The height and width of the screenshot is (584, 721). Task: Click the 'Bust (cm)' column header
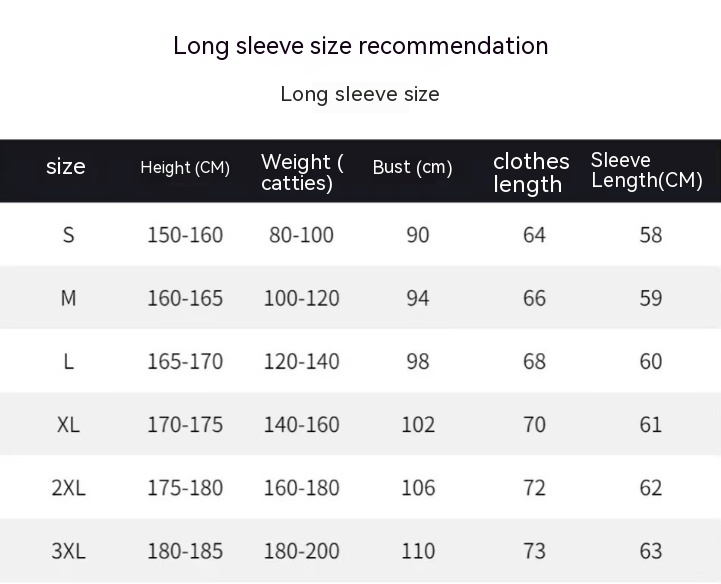[x=412, y=168]
